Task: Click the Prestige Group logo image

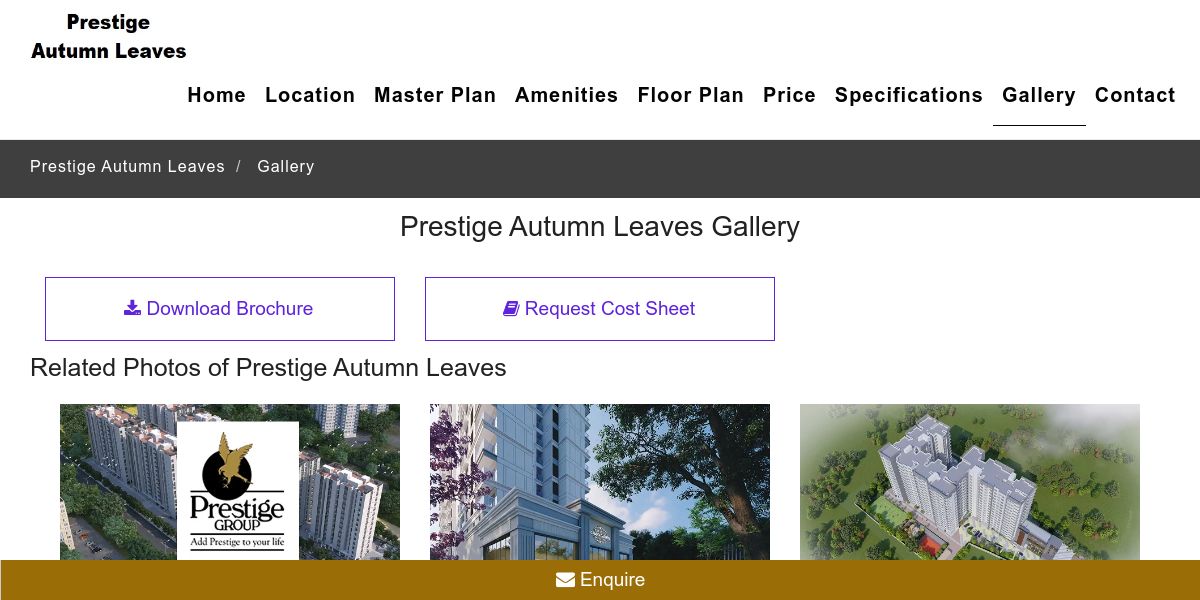Action: tap(238, 490)
